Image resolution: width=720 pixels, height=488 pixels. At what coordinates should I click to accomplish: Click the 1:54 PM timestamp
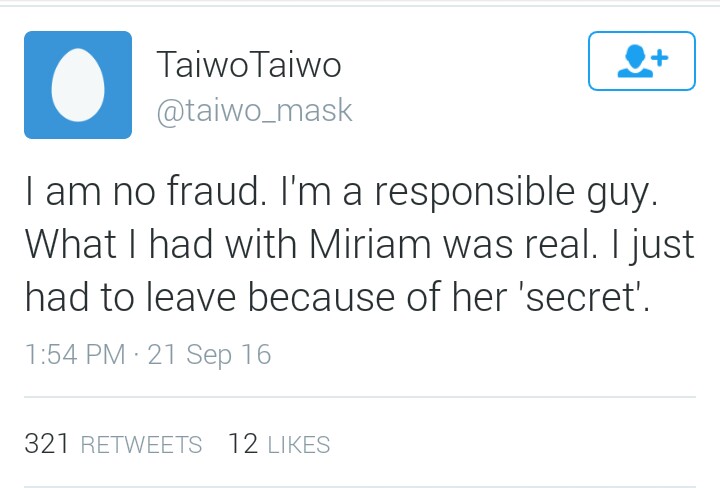(x=75, y=354)
